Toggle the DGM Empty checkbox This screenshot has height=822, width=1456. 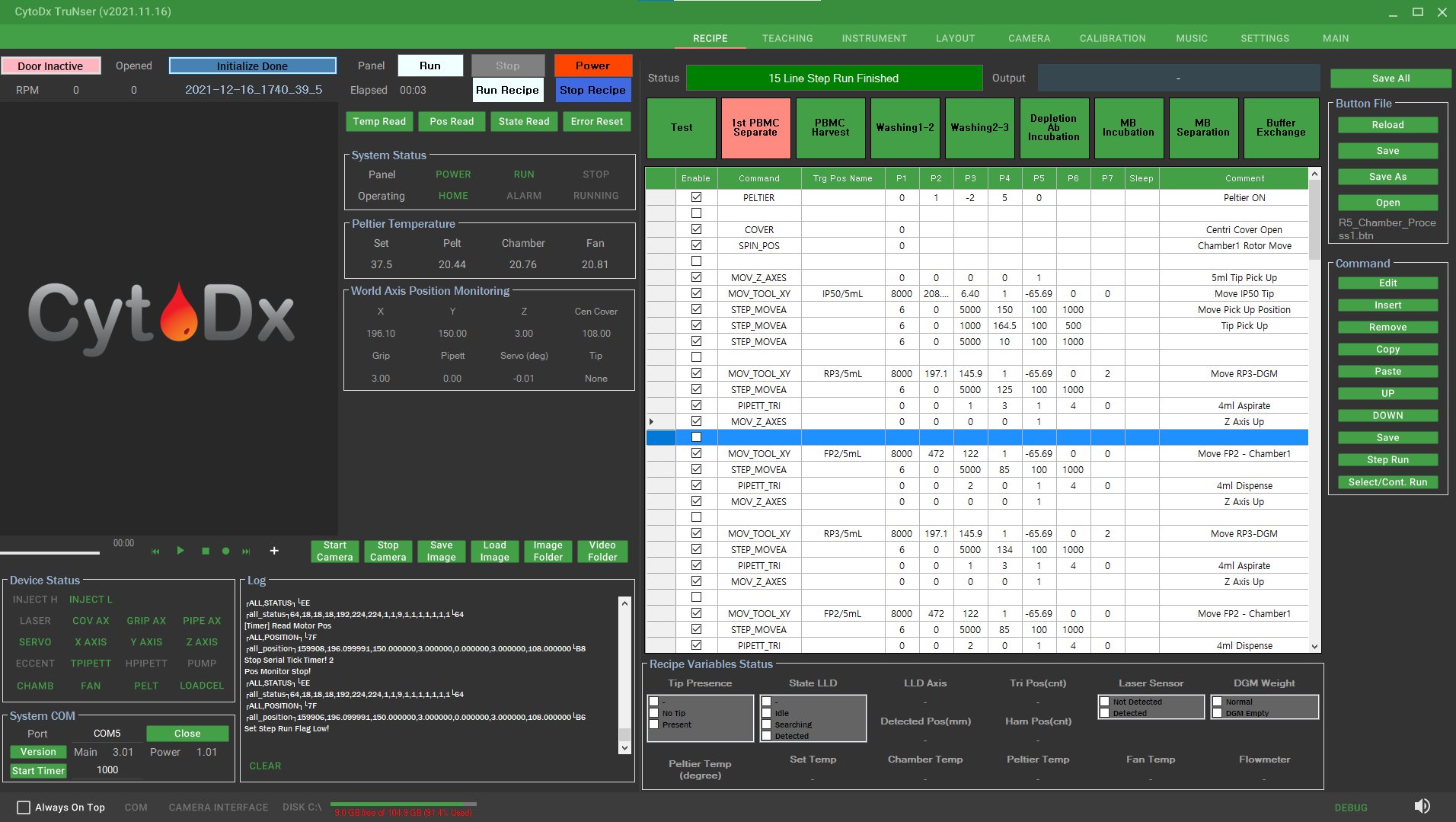tap(1217, 713)
